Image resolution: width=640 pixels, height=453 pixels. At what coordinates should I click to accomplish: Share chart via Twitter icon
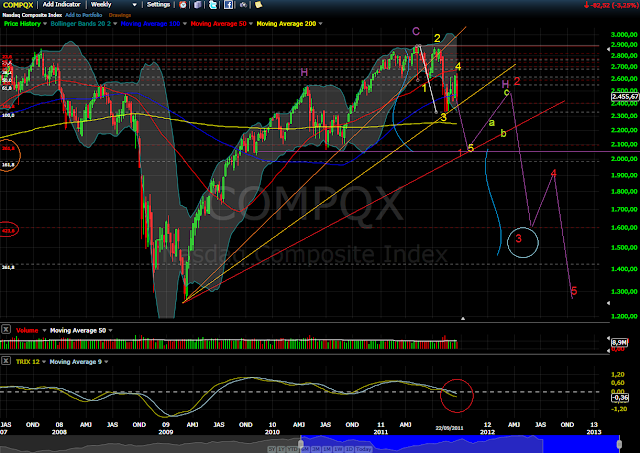[x=213, y=5]
